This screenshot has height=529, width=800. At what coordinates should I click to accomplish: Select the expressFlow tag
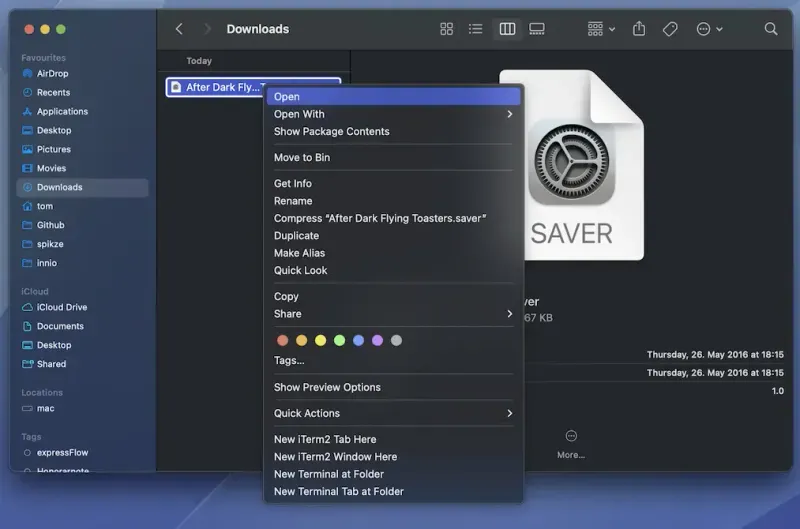[83, 452]
